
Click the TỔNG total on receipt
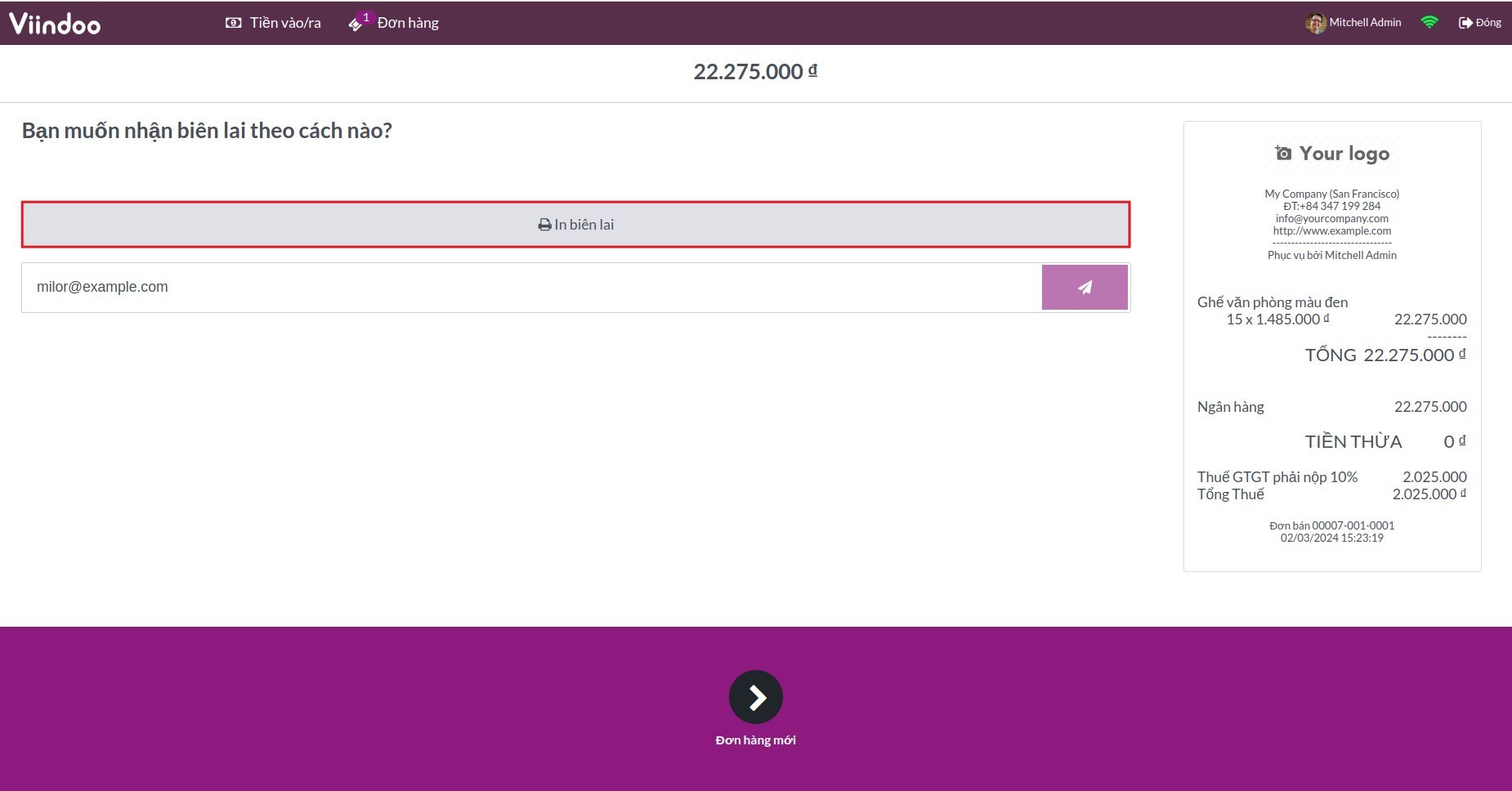pos(1385,355)
